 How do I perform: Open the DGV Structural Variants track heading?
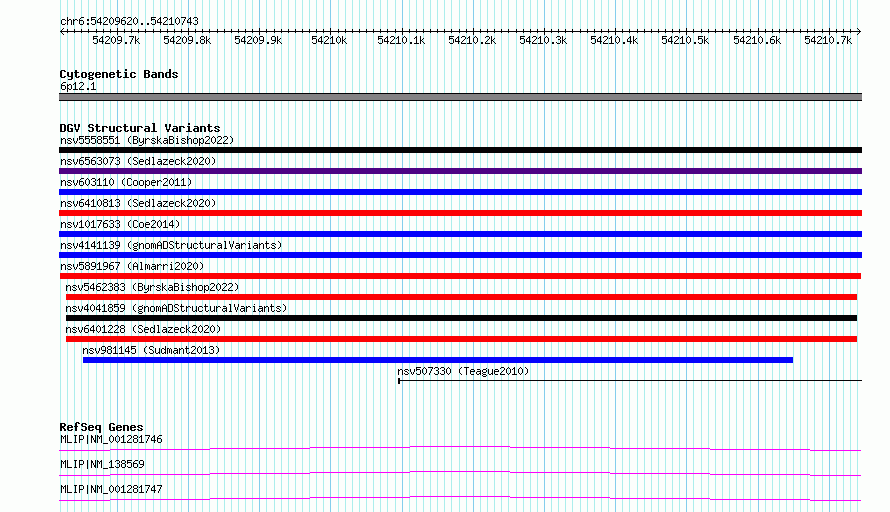(140, 128)
